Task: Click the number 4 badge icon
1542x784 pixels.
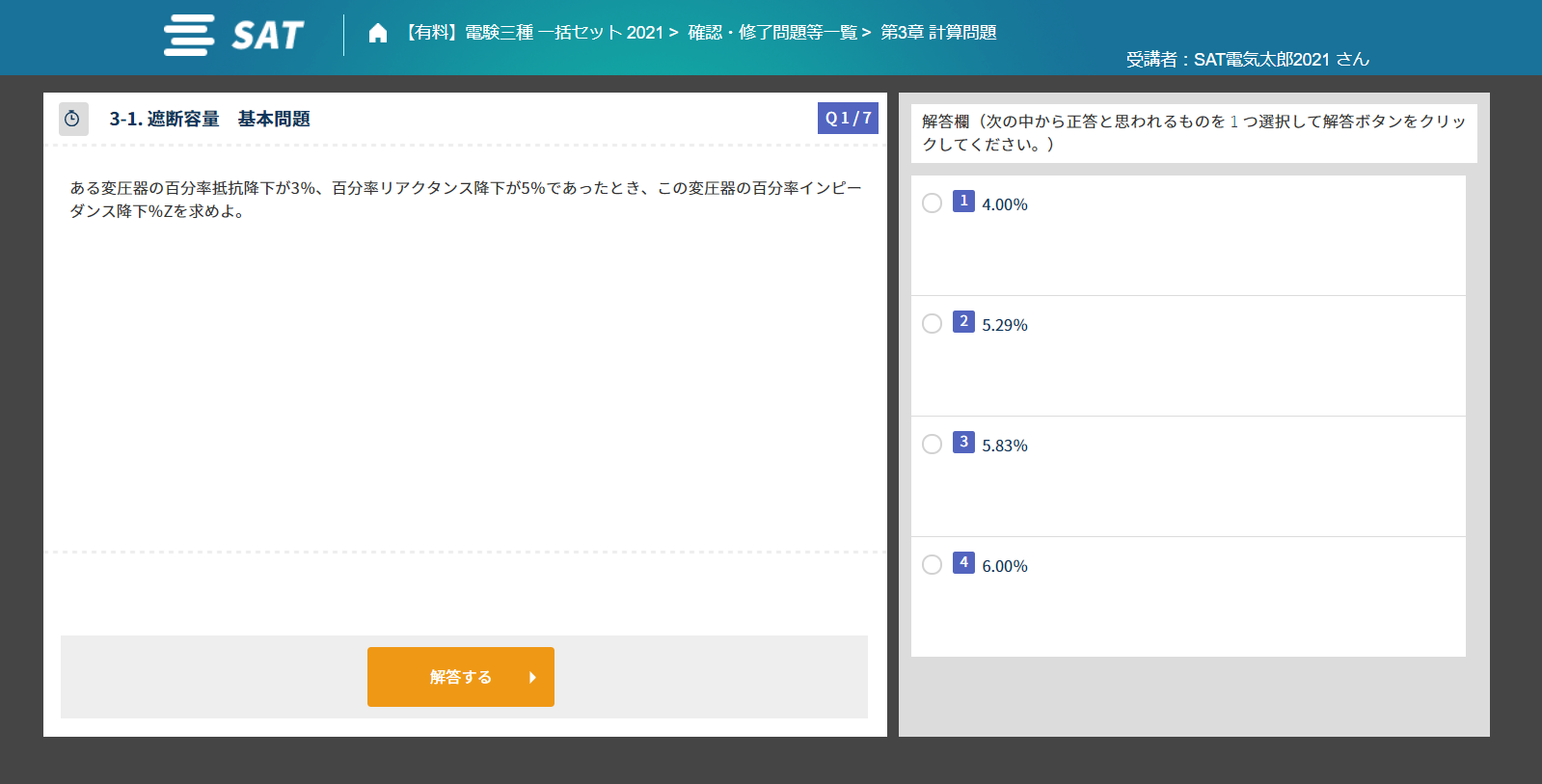Action: 963,562
